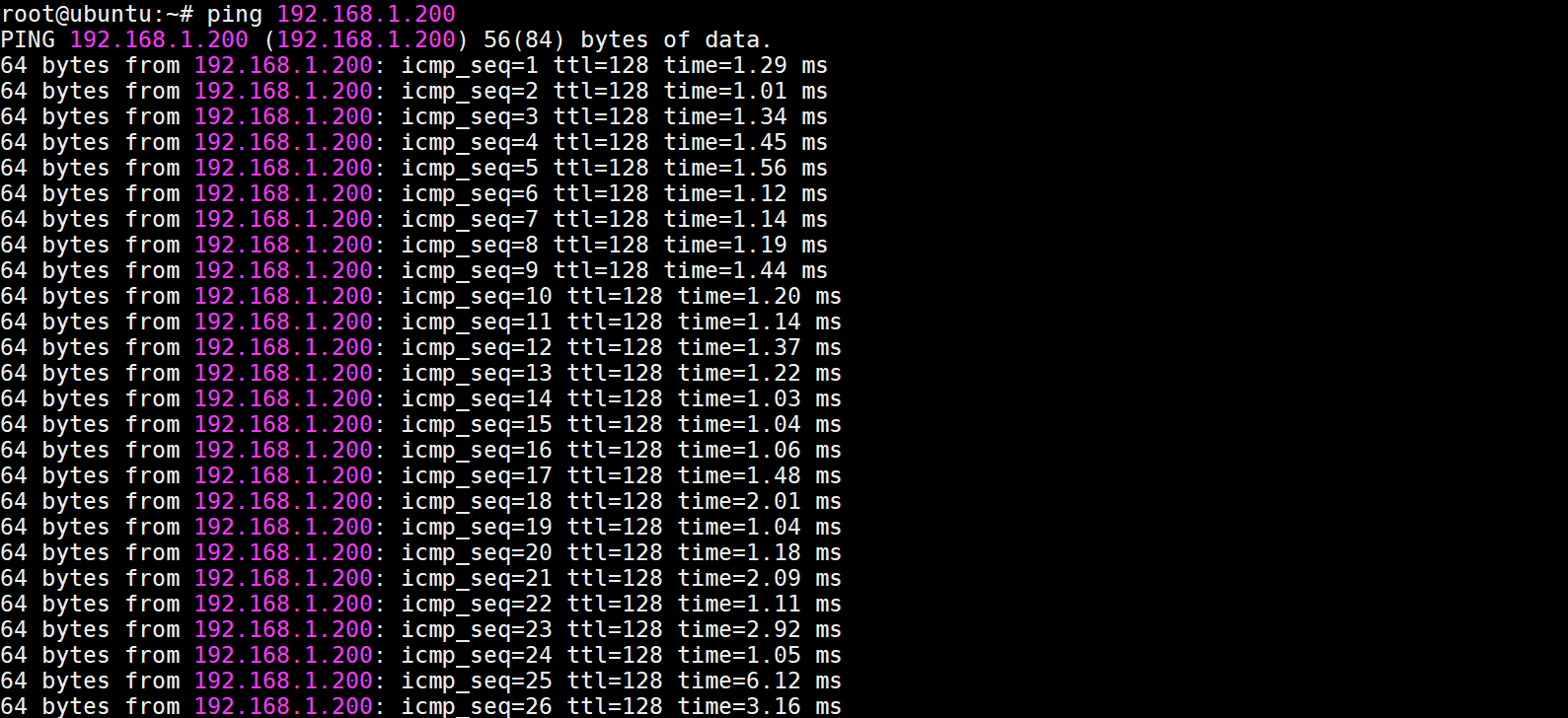Click the time=2.92 ms value

coord(759,629)
